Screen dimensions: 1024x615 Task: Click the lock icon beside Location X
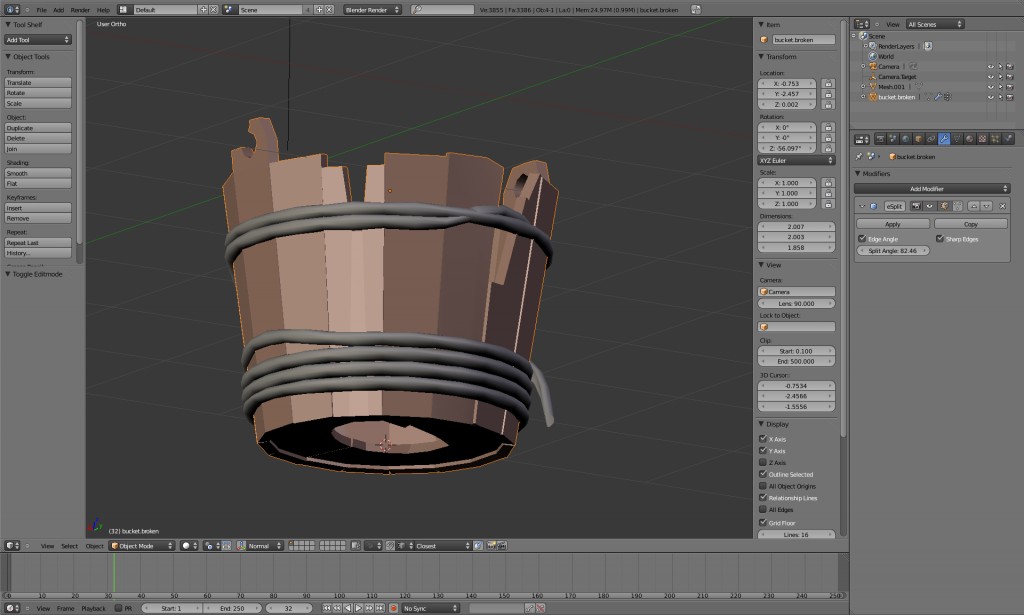(827, 84)
